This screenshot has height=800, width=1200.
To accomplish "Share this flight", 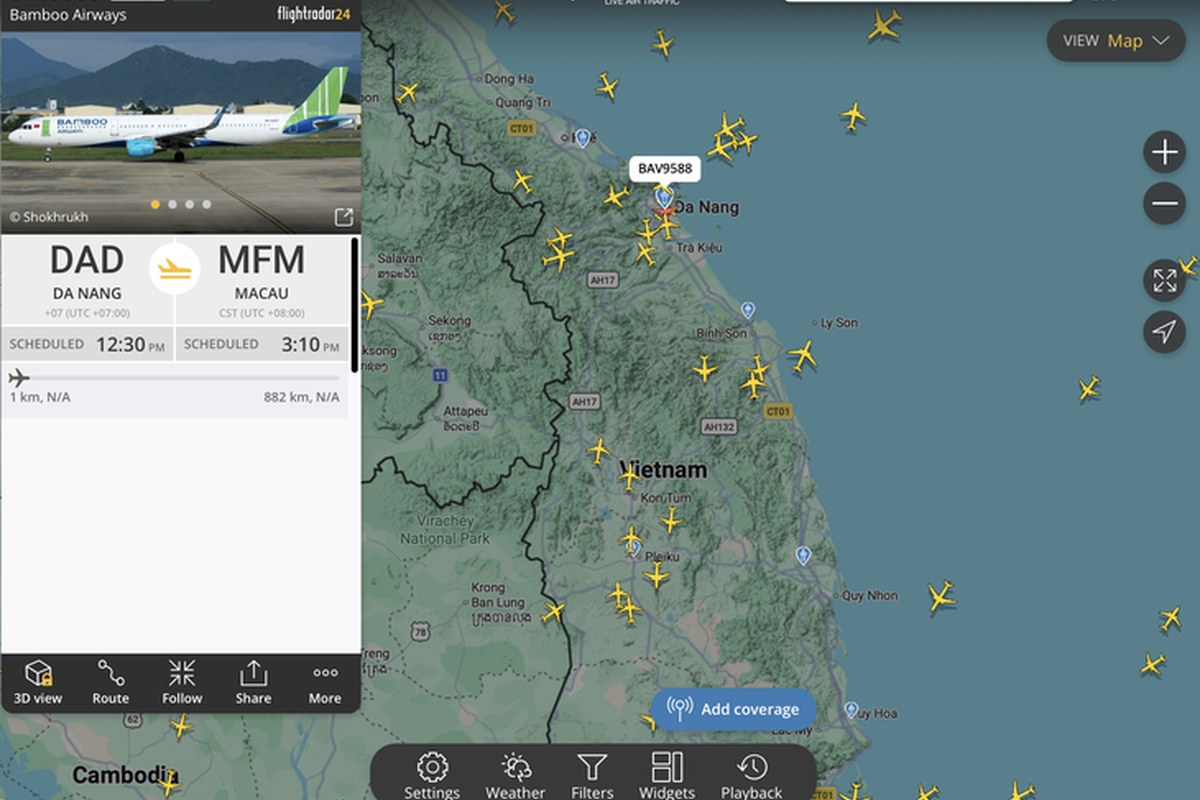I will point(253,683).
